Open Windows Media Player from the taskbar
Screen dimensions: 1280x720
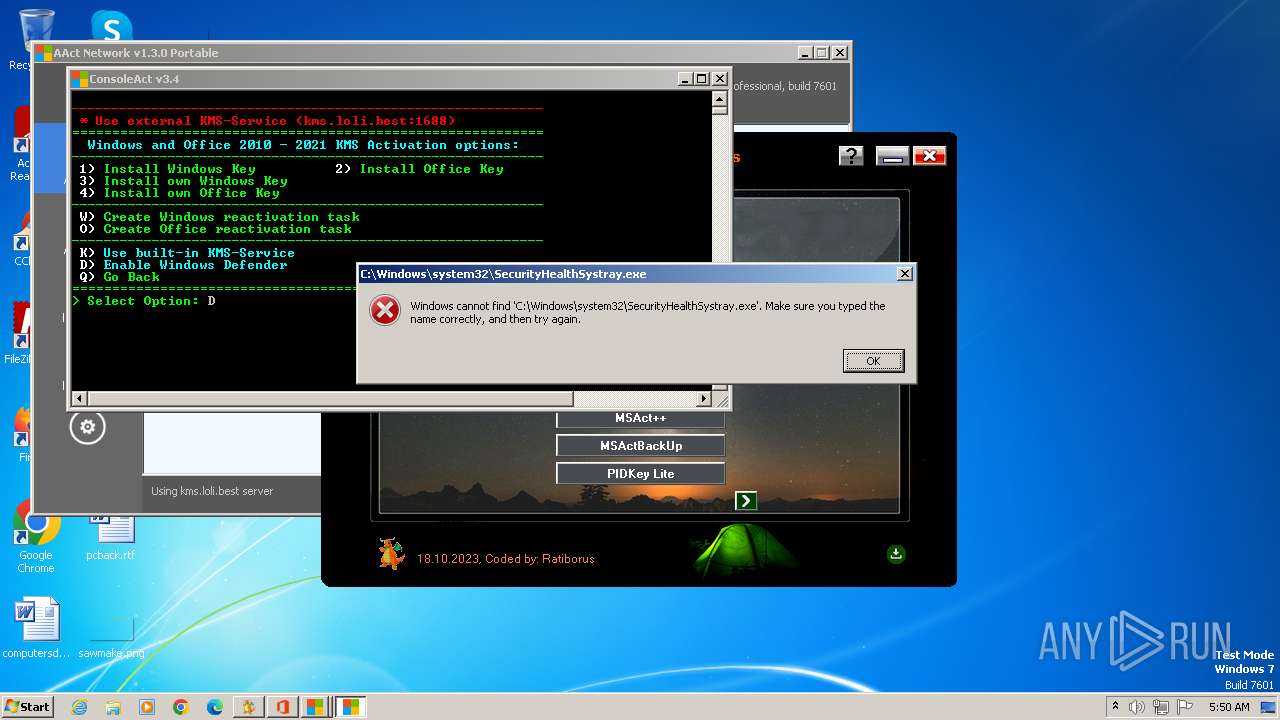click(147, 707)
